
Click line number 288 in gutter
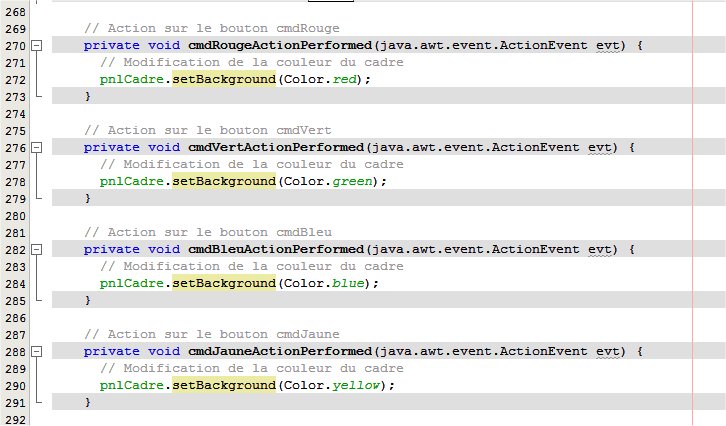coord(15,351)
